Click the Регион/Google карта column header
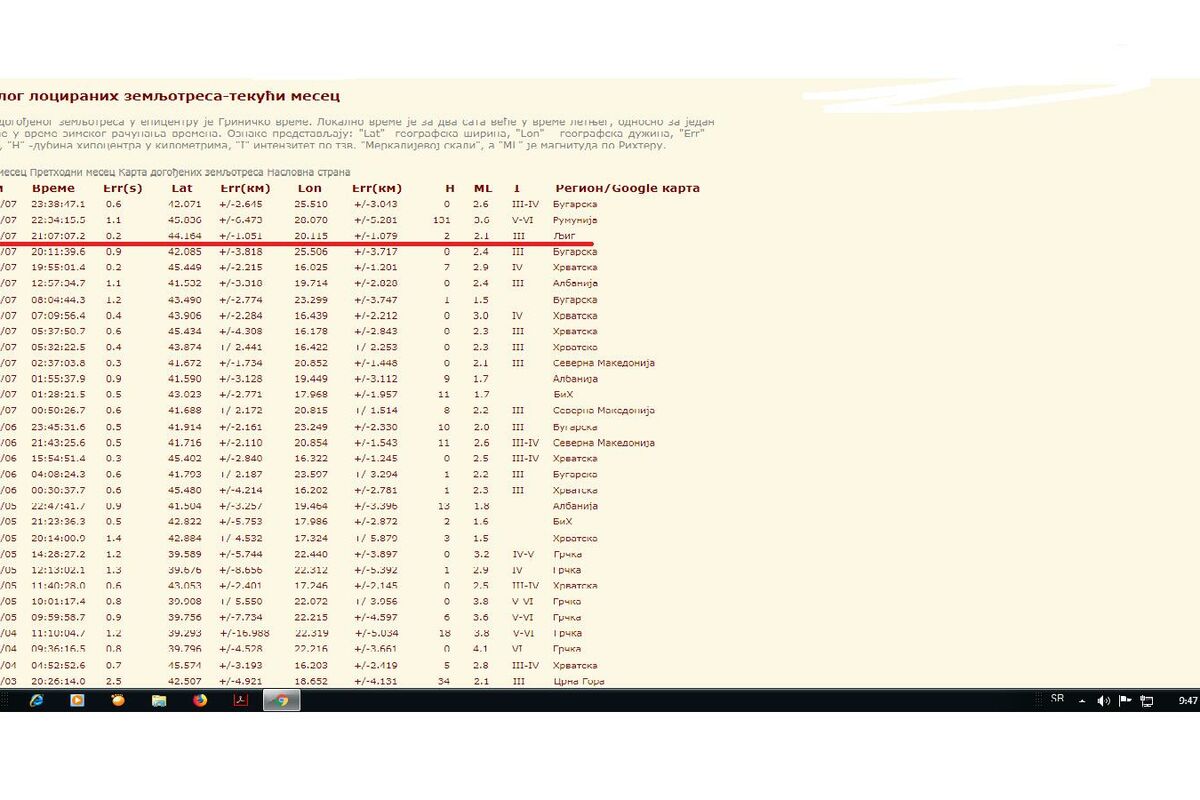 pos(627,188)
